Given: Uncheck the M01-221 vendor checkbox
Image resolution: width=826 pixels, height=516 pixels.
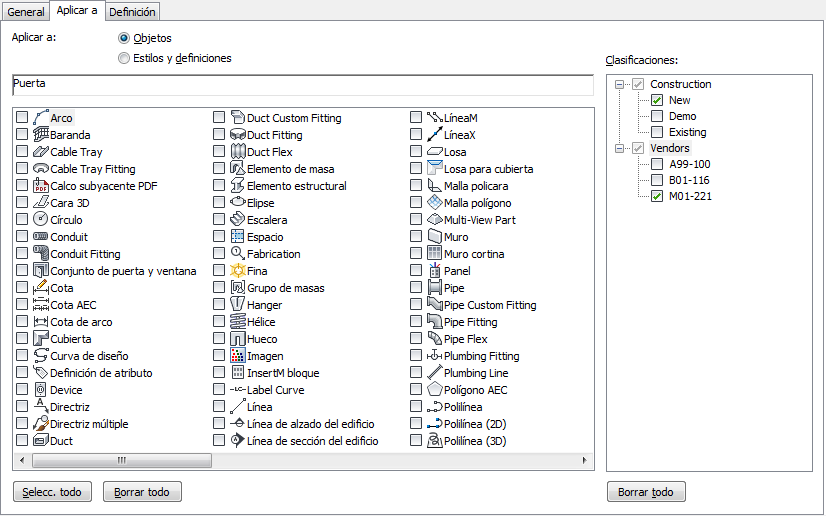Looking at the screenshot, I should click(x=657, y=196).
